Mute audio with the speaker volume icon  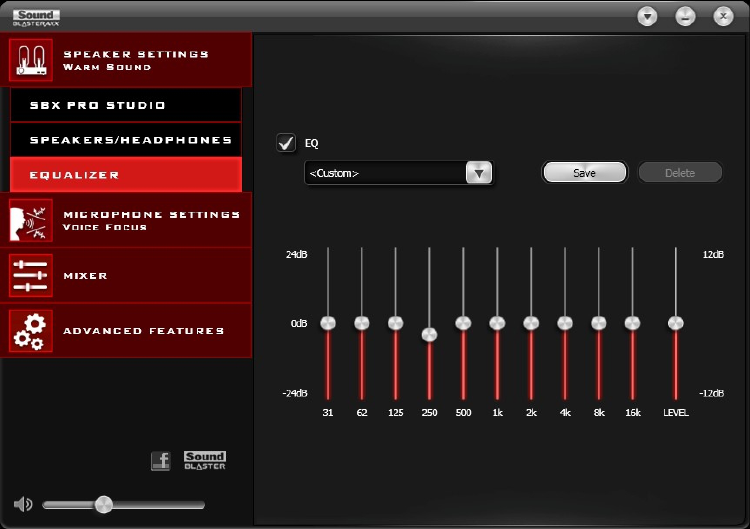[23, 504]
